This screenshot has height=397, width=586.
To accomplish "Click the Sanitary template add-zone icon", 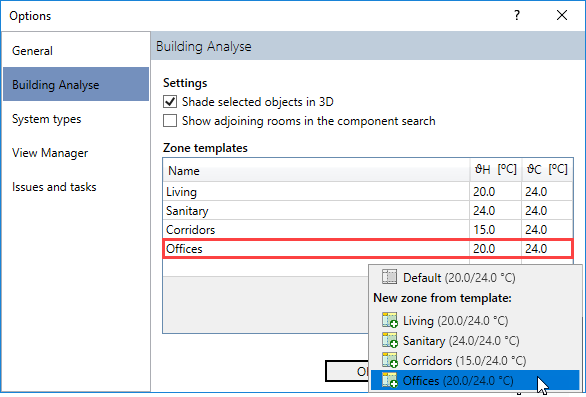I will pyautogui.click(x=389, y=340).
